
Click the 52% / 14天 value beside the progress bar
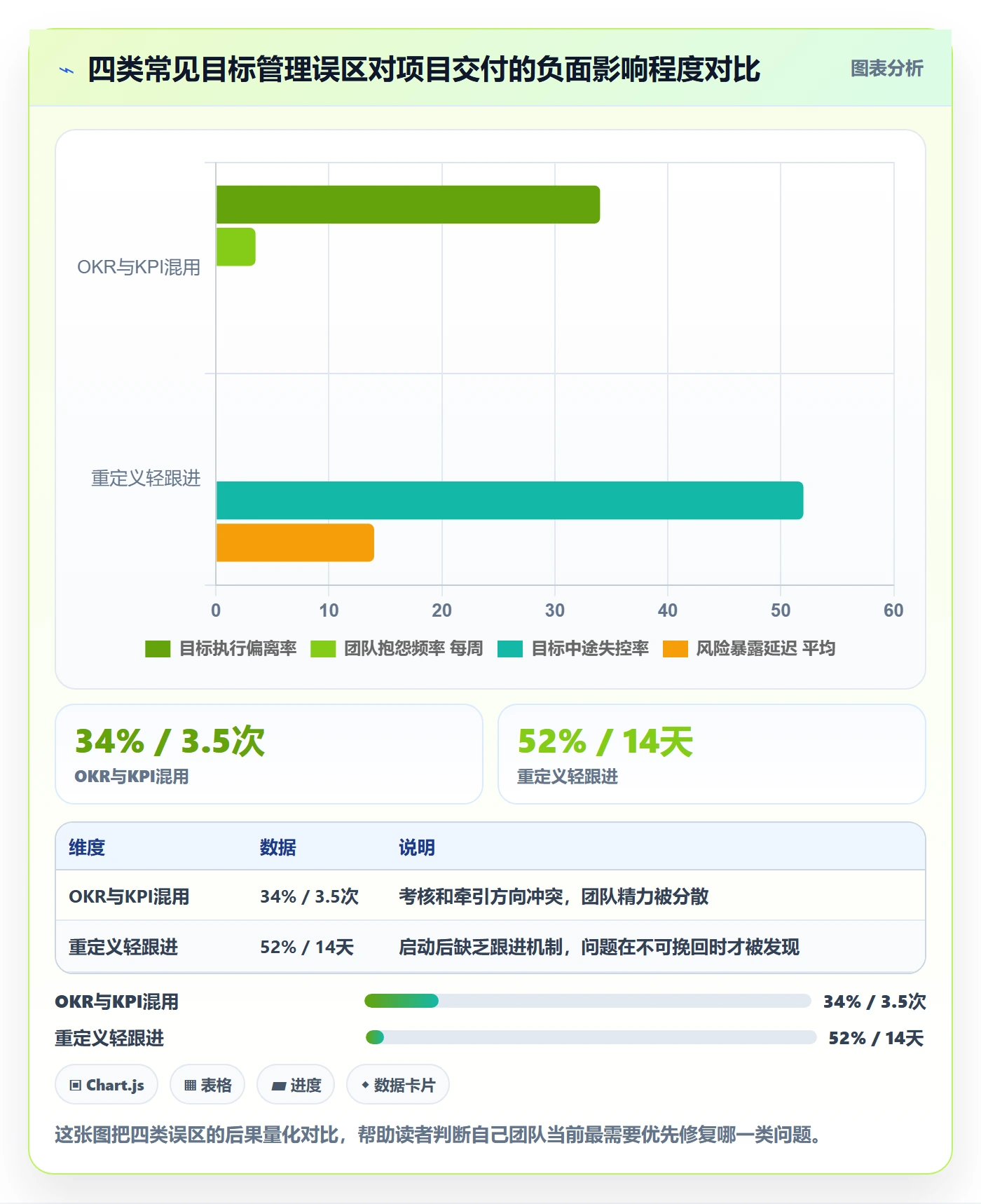click(x=877, y=1038)
